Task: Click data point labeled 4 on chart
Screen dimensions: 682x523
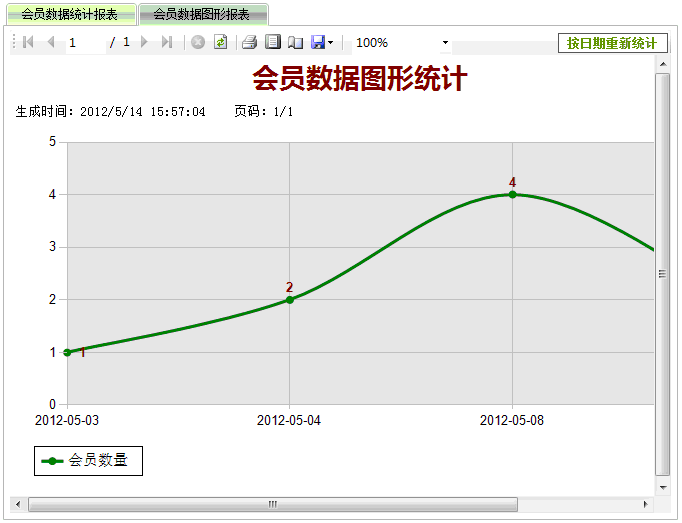Action: [512, 194]
